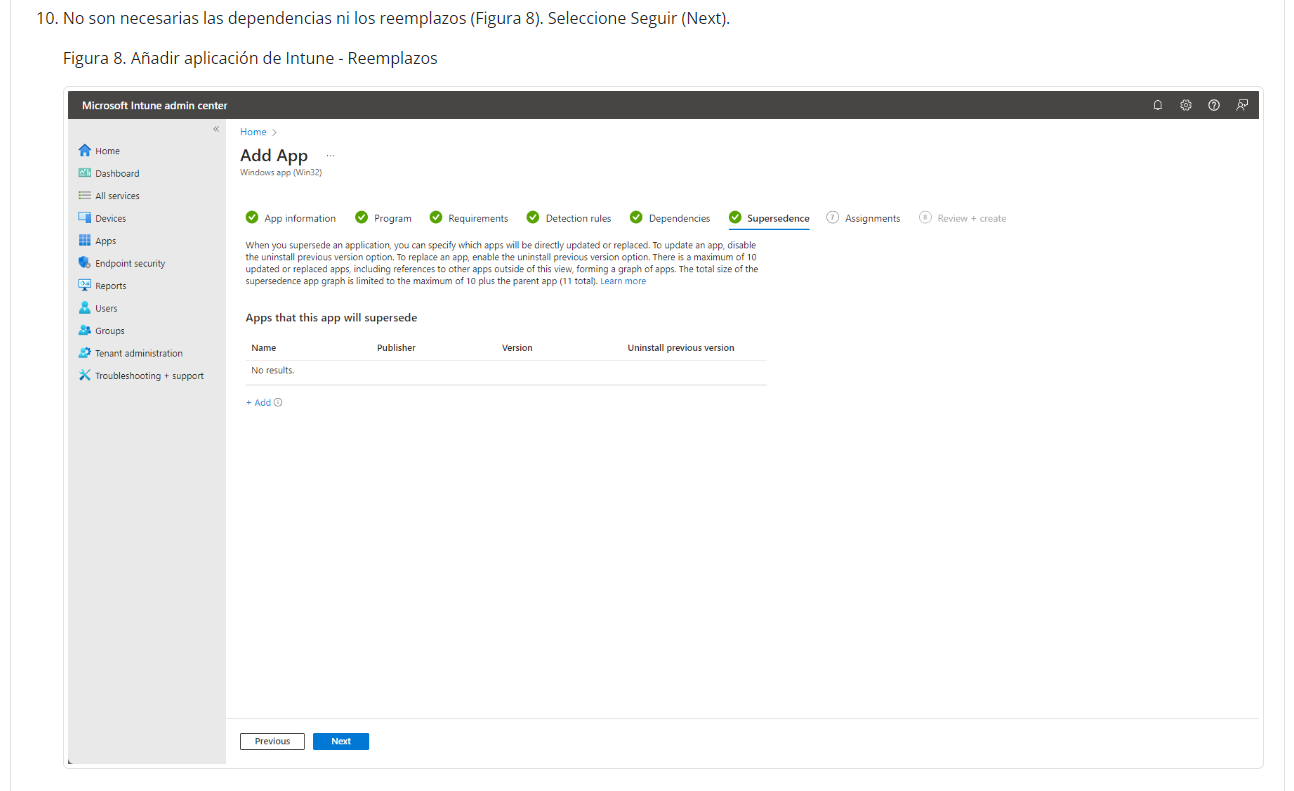Image resolution: width=1294 pixels, height=791 pixels.
Task: Click the Add App page heading
Action: 274,156
